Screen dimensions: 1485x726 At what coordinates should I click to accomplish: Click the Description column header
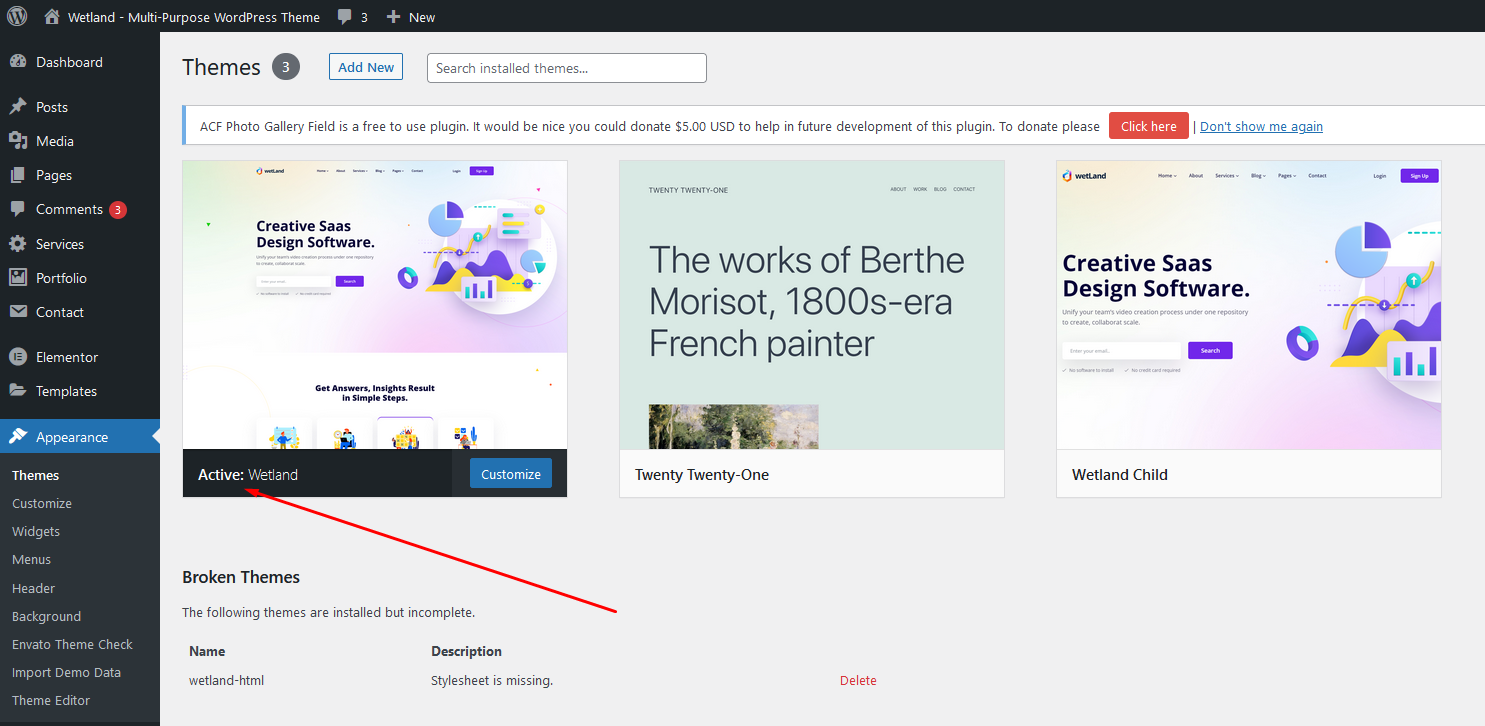[x=467, y=651]
